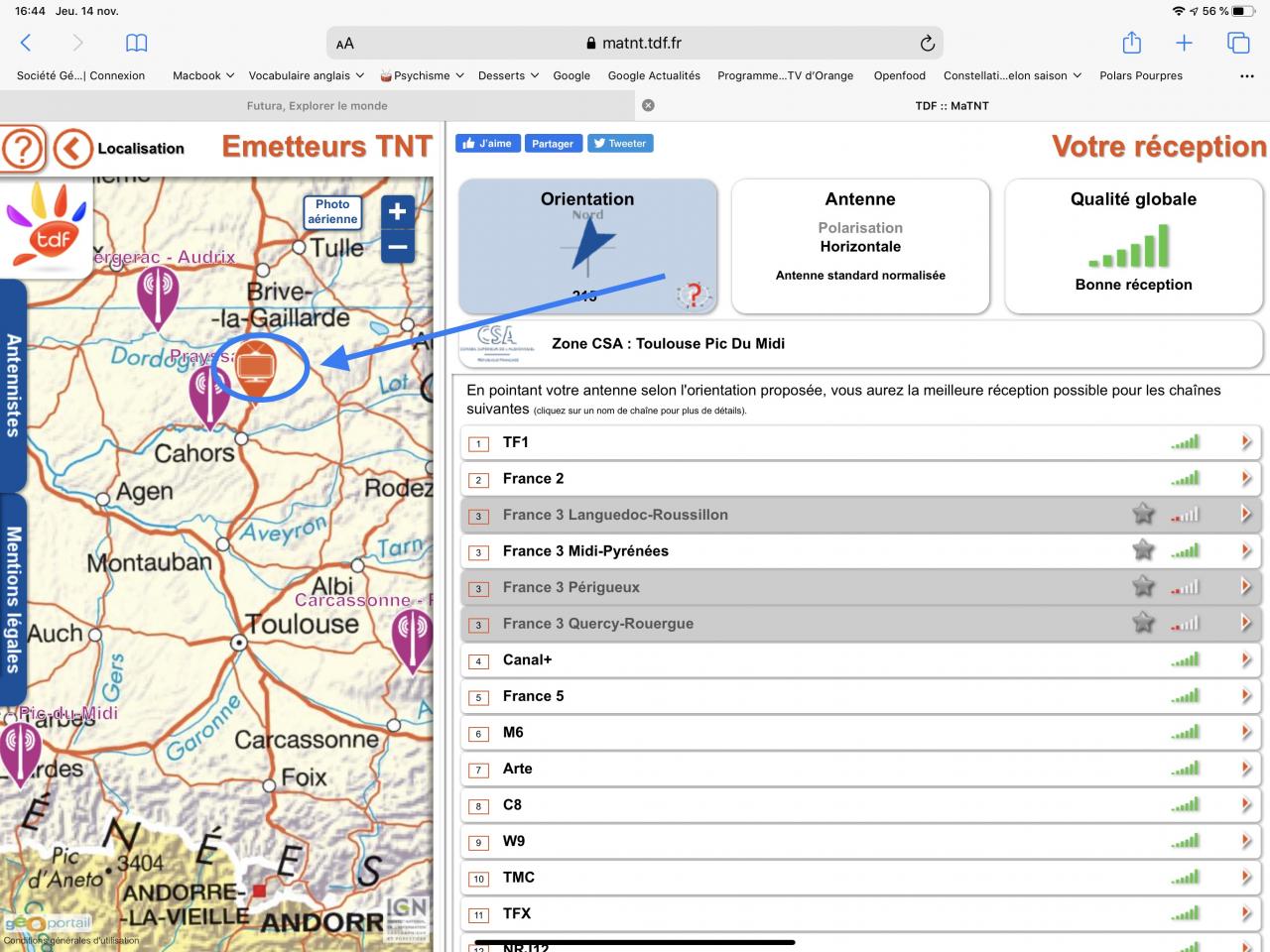
Task: Expand Arte details with its arrow
Action: [1246, 769]
